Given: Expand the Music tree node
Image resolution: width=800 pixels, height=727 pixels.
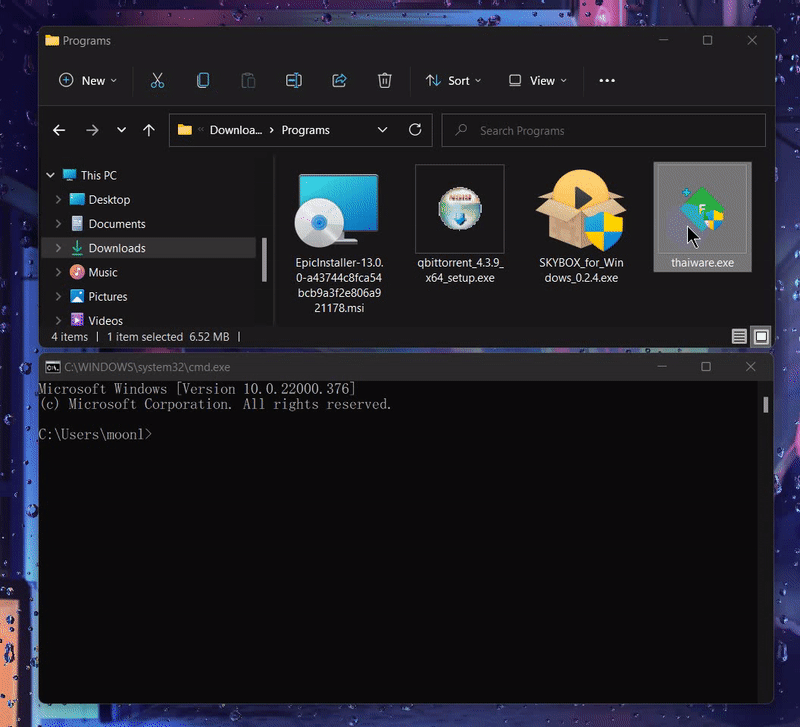Looking at the screenshot, I should point(58,272).
